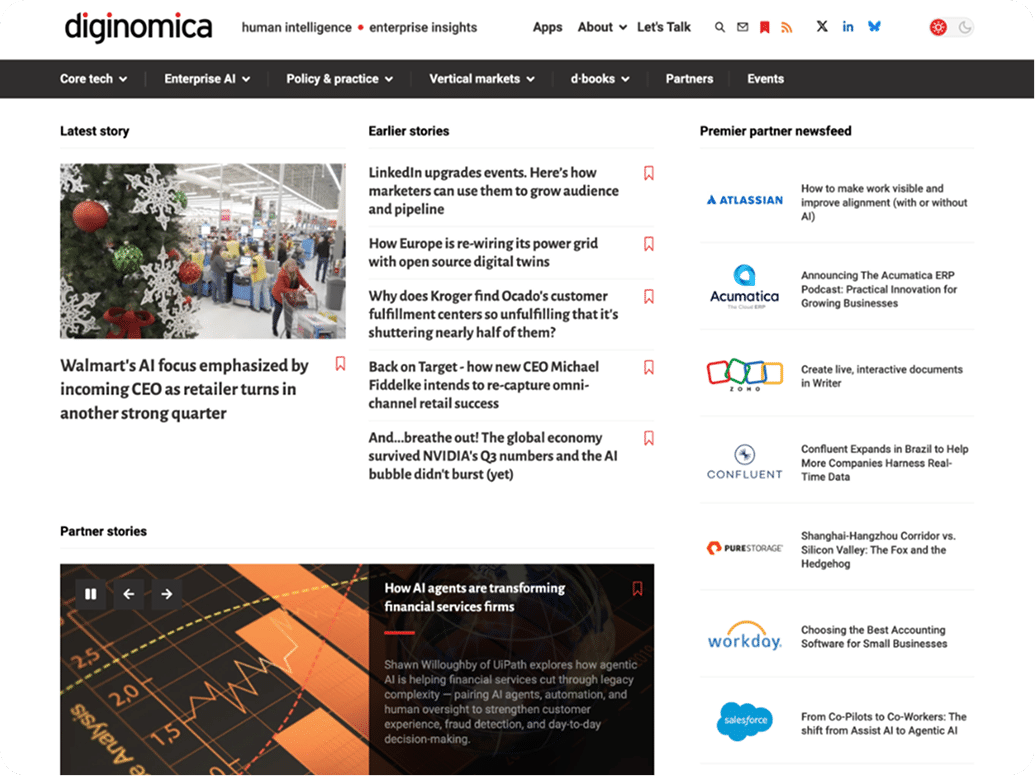Visit the LinkedIn social icon
The width and height of the screenshot is (1035, 776).
click(x=848, y=27)
